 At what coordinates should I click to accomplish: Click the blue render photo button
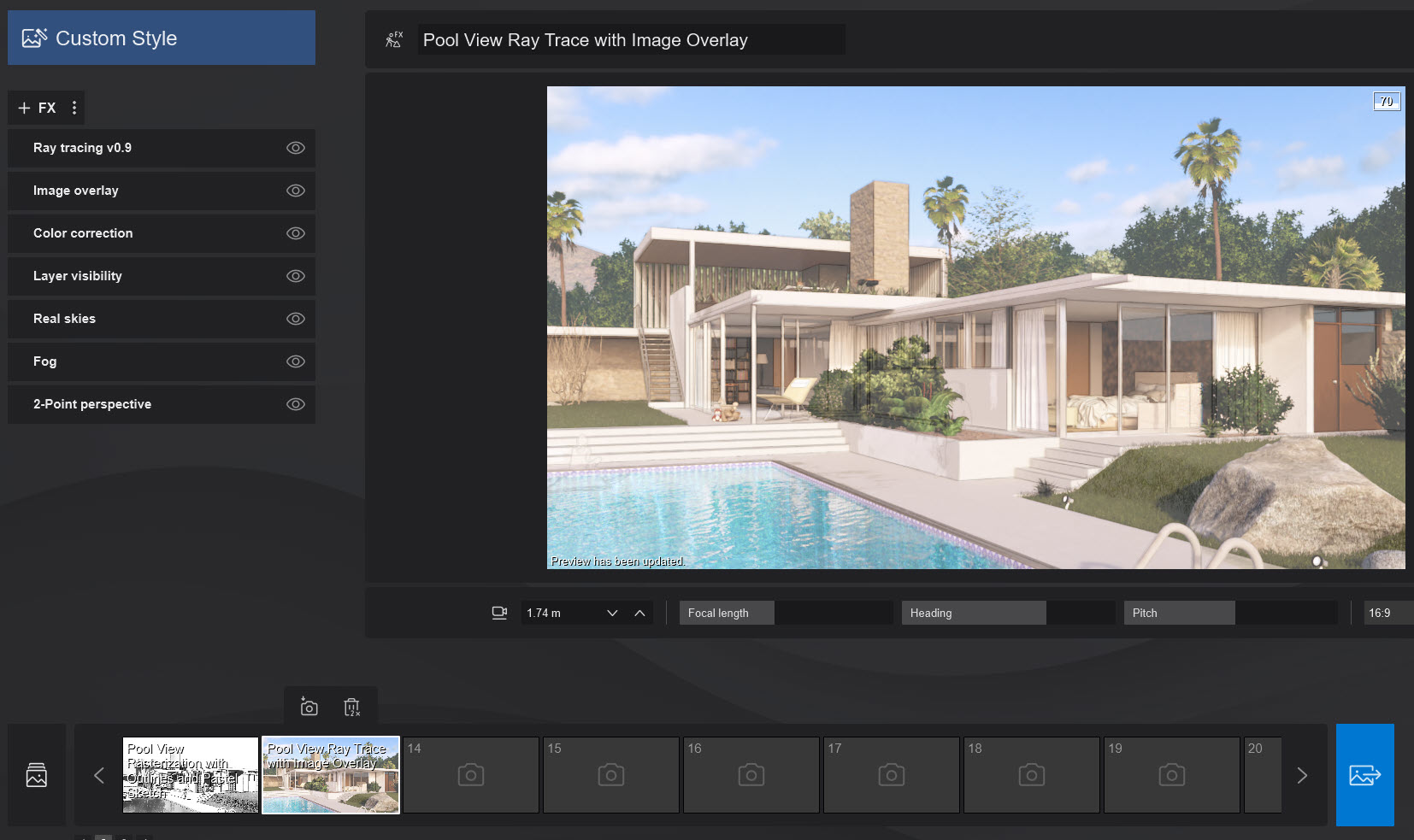click(1364, 775)
